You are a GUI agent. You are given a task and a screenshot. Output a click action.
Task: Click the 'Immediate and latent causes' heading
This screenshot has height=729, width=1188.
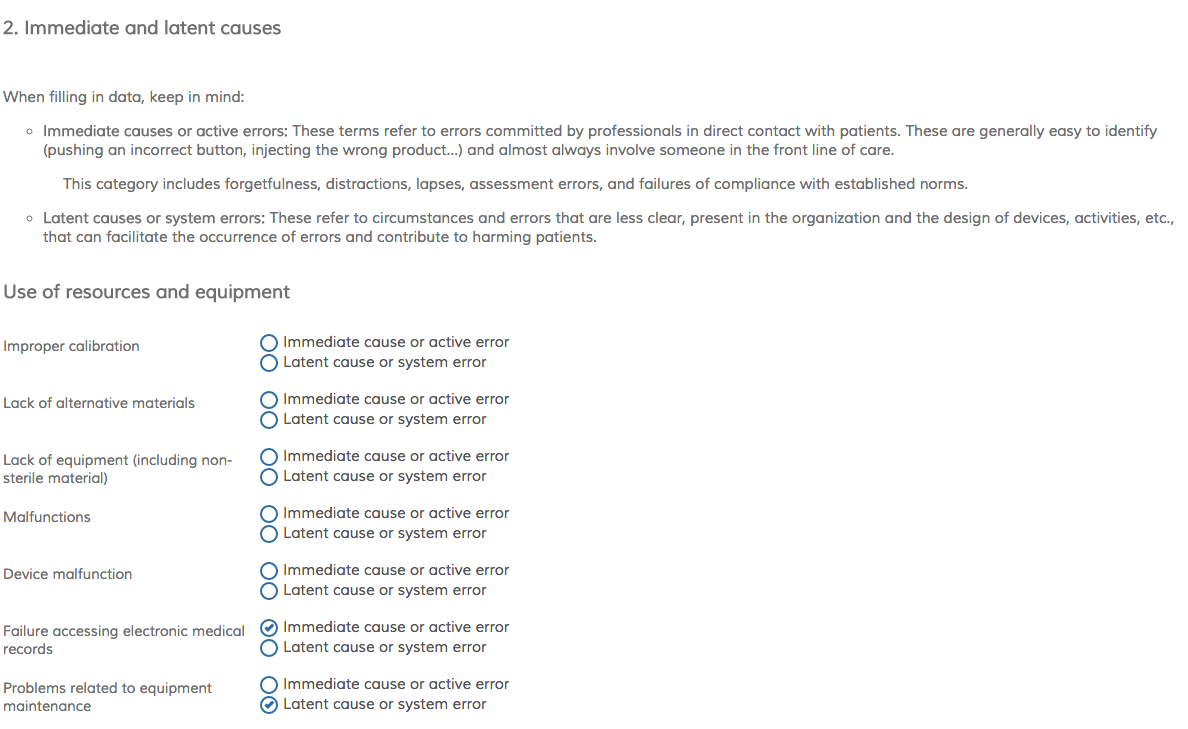click(142, 28)
